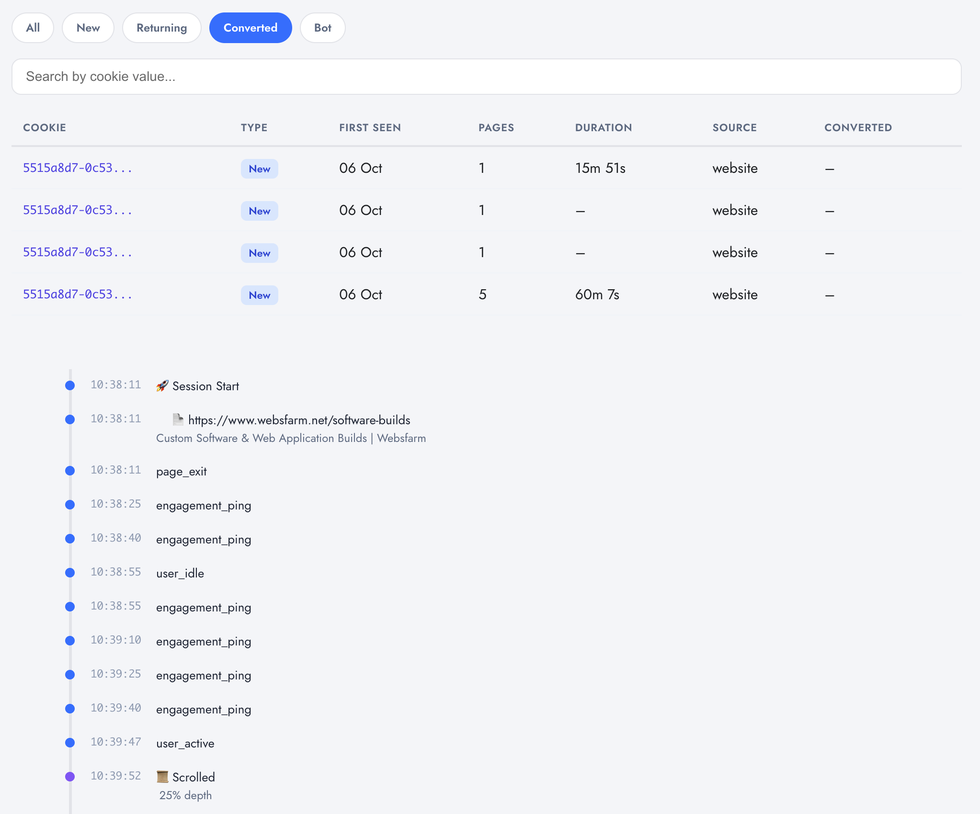Click the engagement_ping at 10:39:25
Viewport: 980px width, 814px height.
pyautogui.click(x=204, y=675)
